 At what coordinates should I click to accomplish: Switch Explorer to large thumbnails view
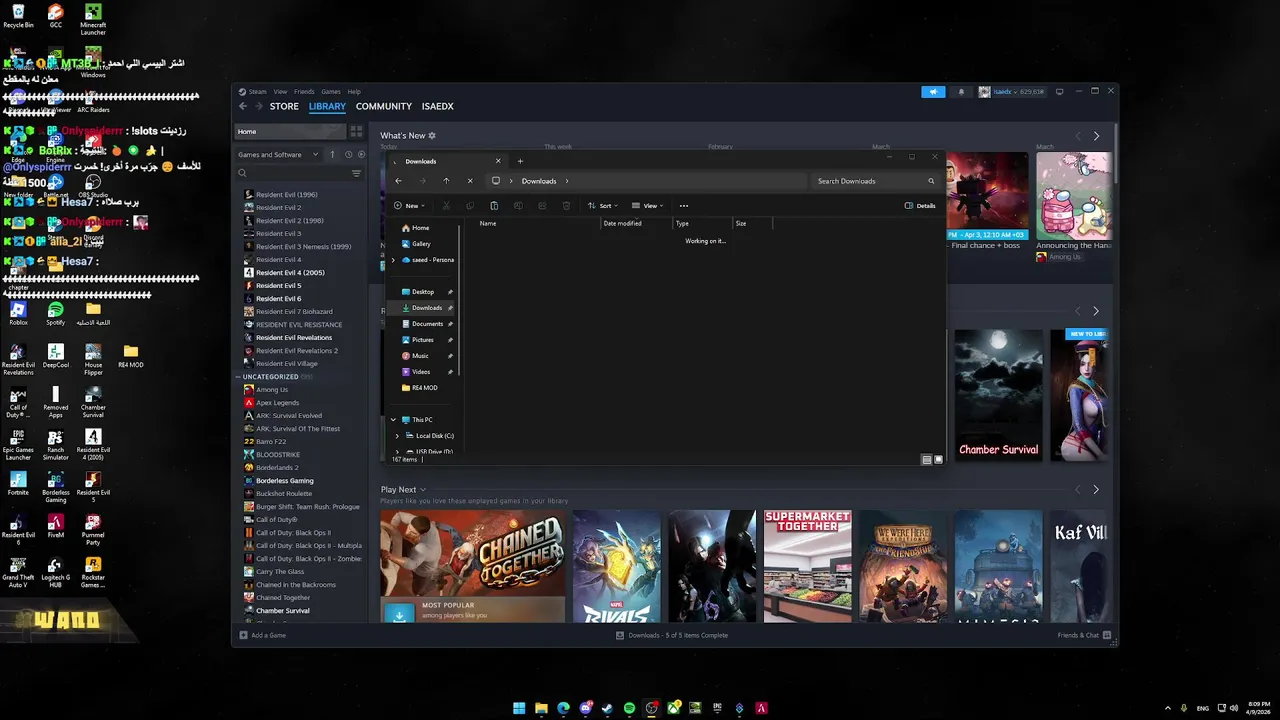click(x=938, y=460)
